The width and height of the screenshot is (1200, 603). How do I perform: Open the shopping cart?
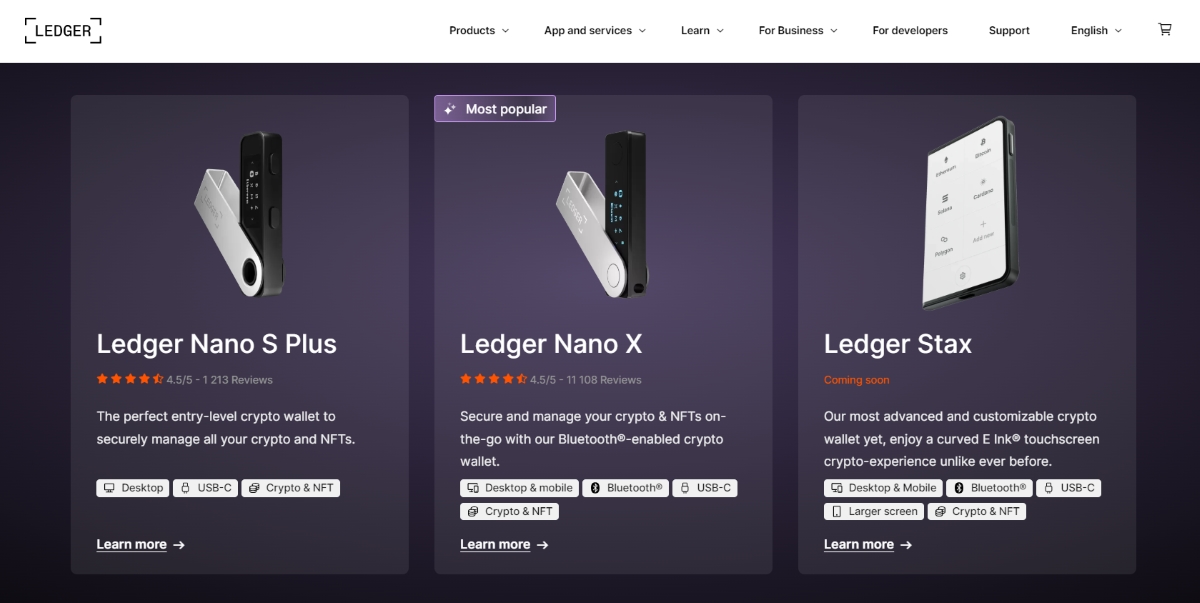[1164, 30]
